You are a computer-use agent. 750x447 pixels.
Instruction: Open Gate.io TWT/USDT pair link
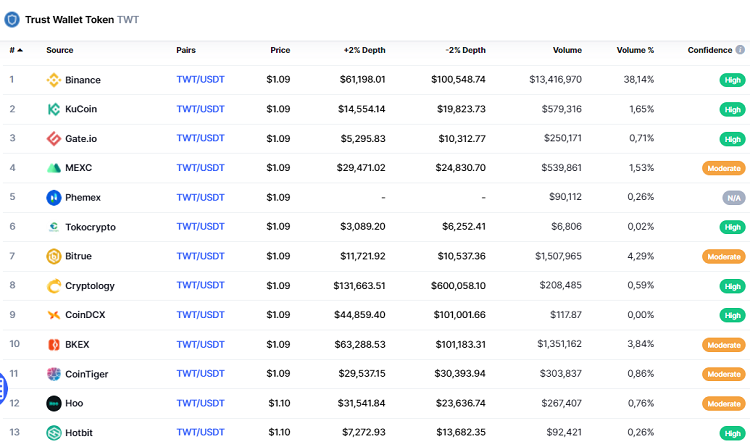(x=200, y=138)
